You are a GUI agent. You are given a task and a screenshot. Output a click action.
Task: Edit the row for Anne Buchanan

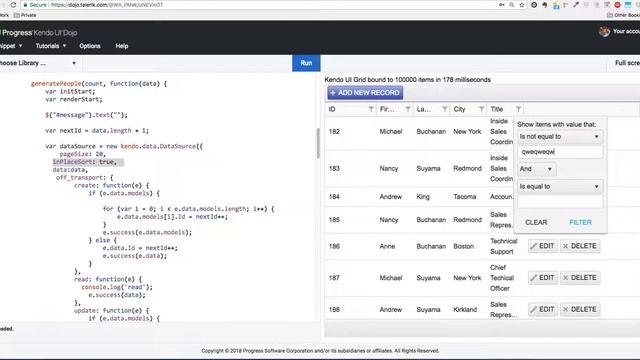click(542, 246)
